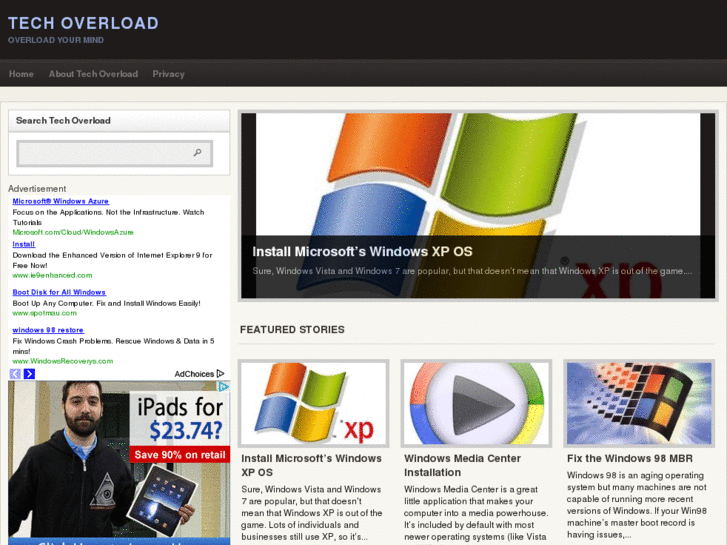This screenshot has width=727, height=545.
Task: Click the slider excerpt starting 'Sure, Windows Vista'
Action: (x=472, y=271)
